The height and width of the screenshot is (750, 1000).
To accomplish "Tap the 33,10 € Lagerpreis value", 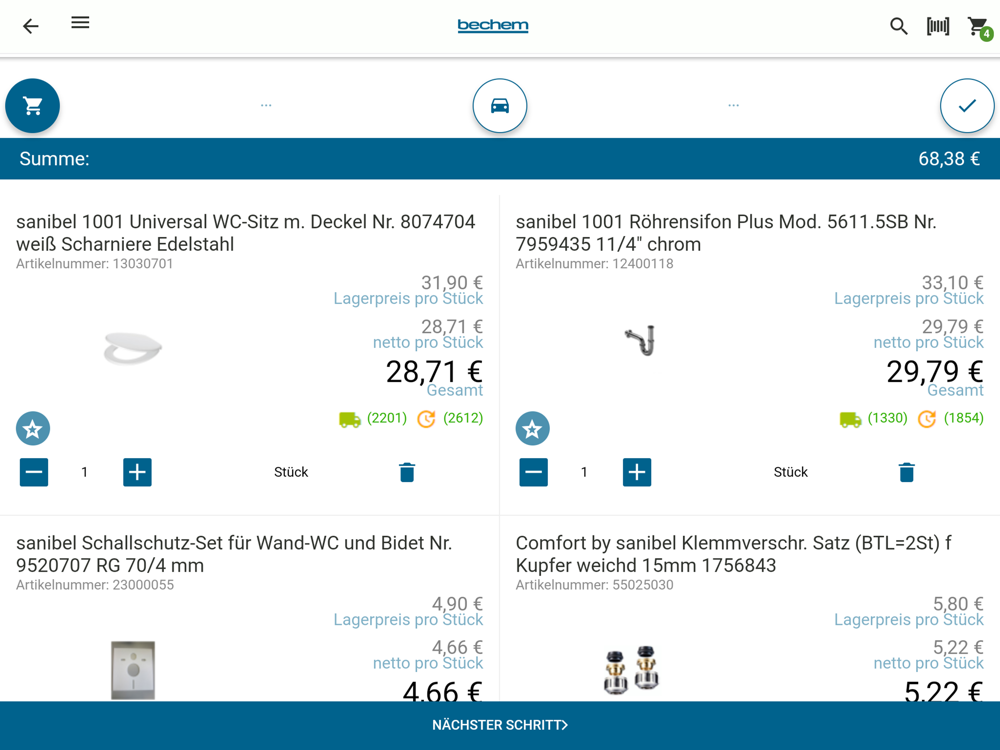I will 952,283.
